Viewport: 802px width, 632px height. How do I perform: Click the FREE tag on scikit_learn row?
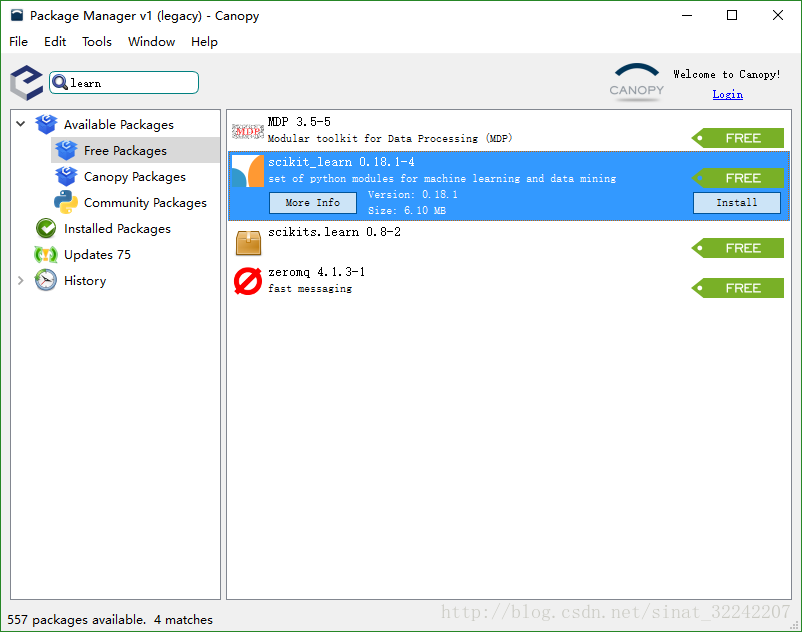point(738,178)
